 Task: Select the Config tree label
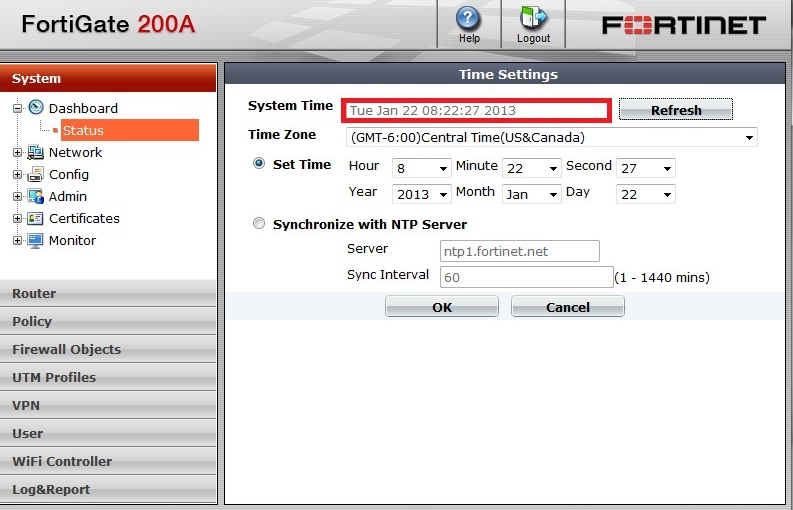coord(69,175)
